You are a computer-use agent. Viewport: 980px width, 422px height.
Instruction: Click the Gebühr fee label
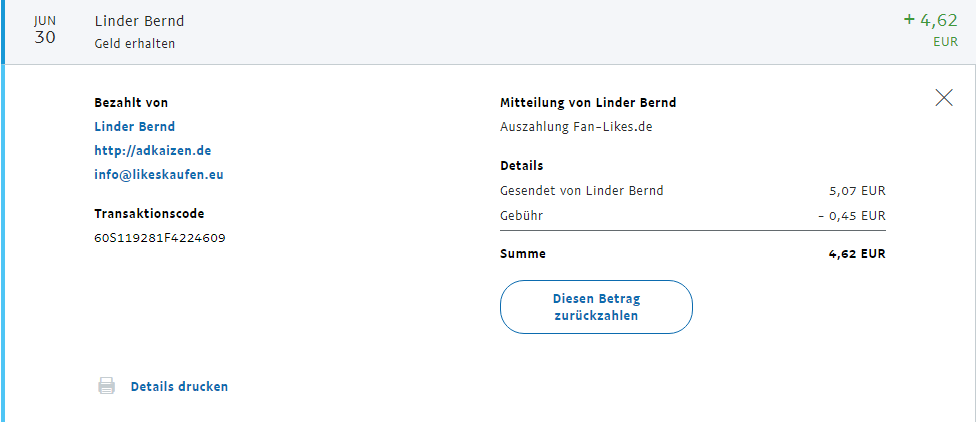point(521,215)
